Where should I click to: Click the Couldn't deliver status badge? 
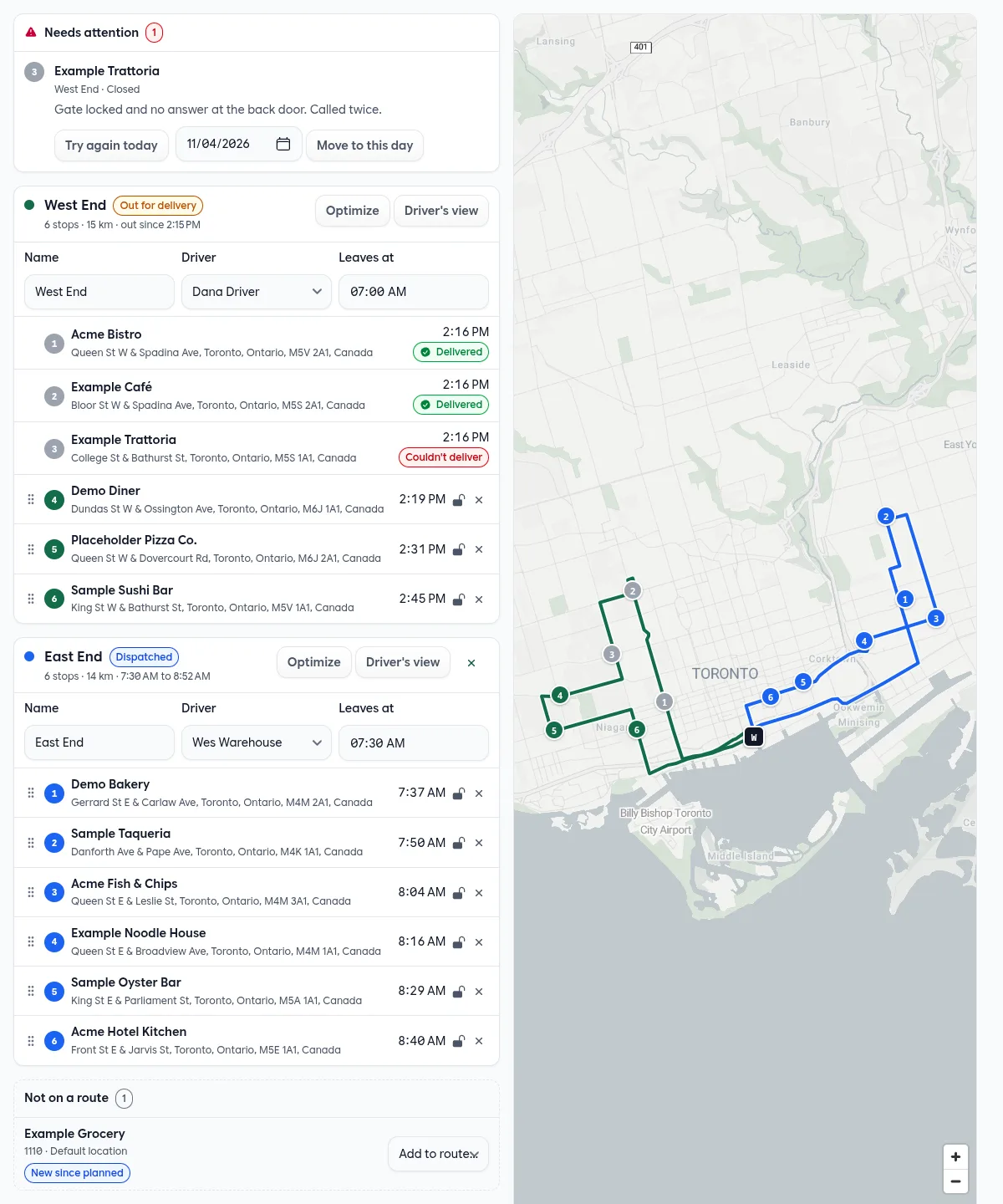(x=444, y=457)
